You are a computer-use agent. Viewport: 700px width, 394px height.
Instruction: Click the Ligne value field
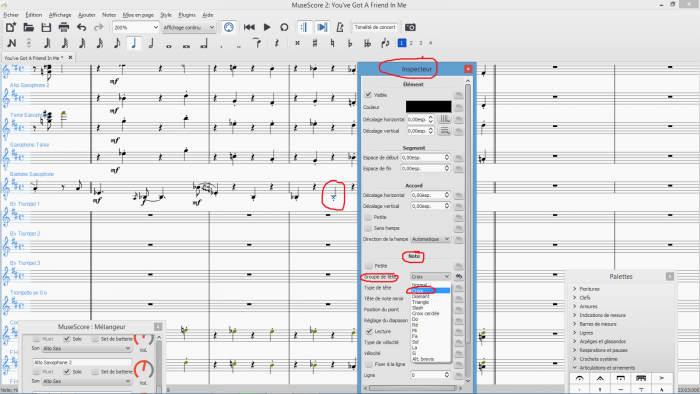(x=430, y=375)
